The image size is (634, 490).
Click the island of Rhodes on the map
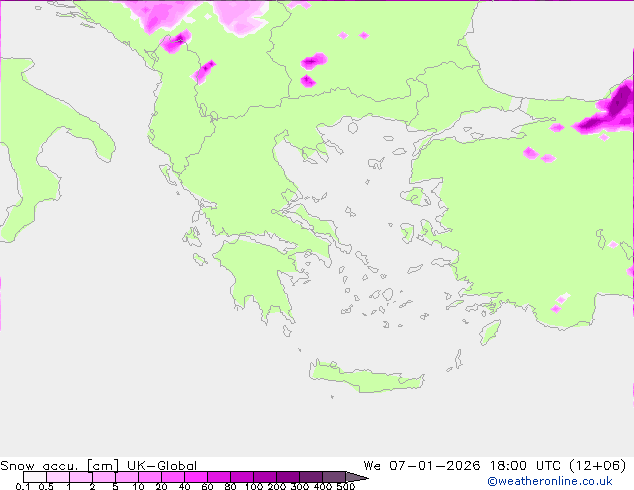click(490, 332)
